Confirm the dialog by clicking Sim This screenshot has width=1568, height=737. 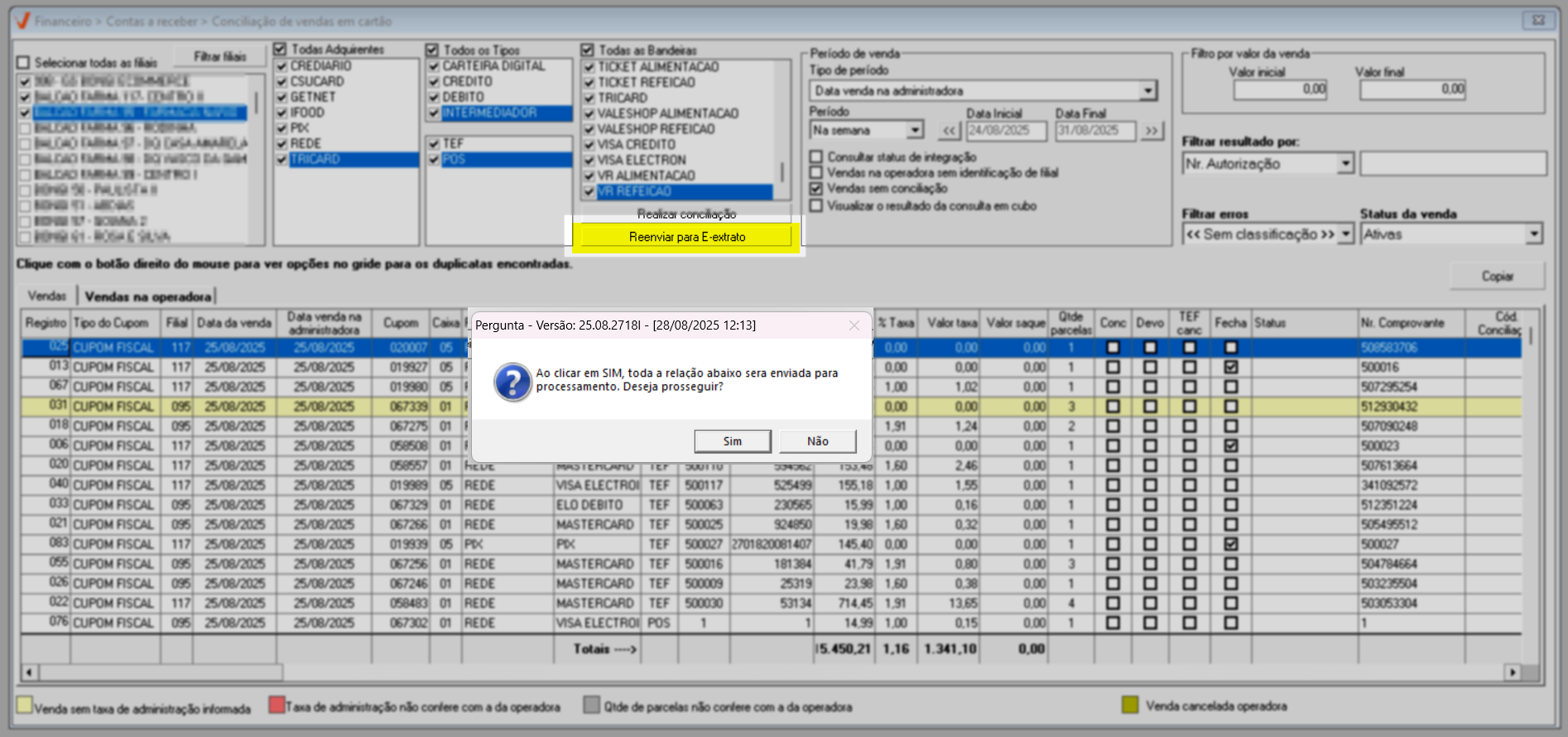[x=732, y=441]
